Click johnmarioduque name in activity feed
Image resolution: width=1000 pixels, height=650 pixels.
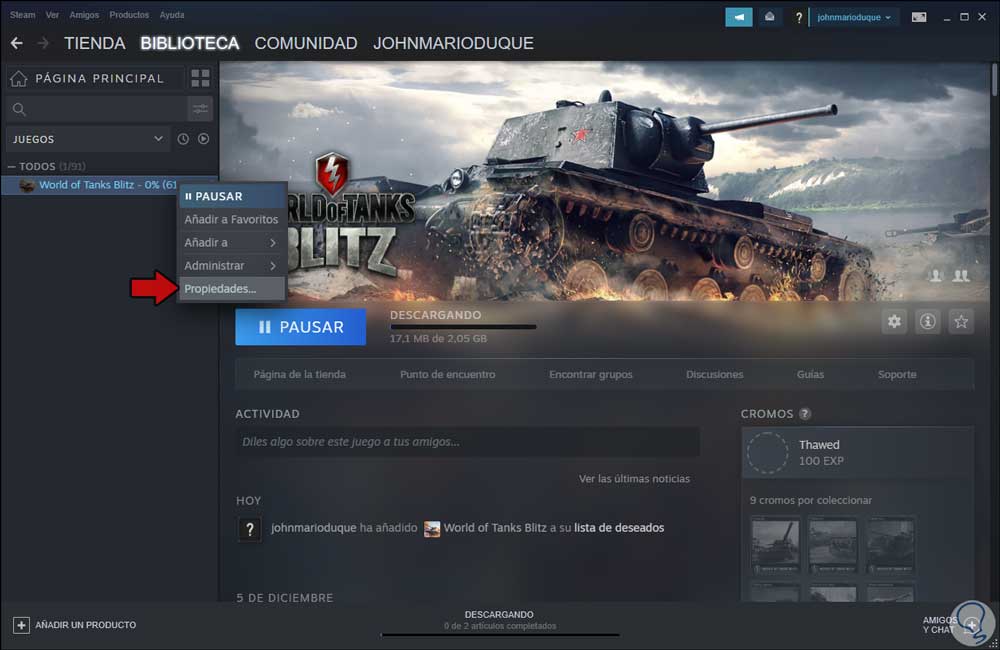click(x=314, y=528)
